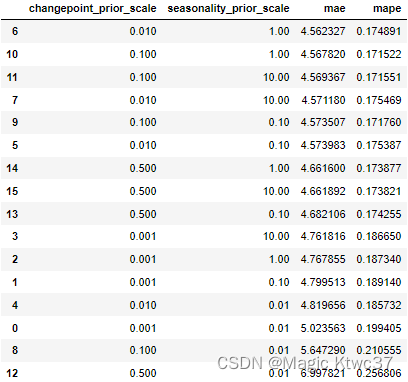This screenshot has width=408, height=382.
Task: Select row index 6
Action: 15,31
